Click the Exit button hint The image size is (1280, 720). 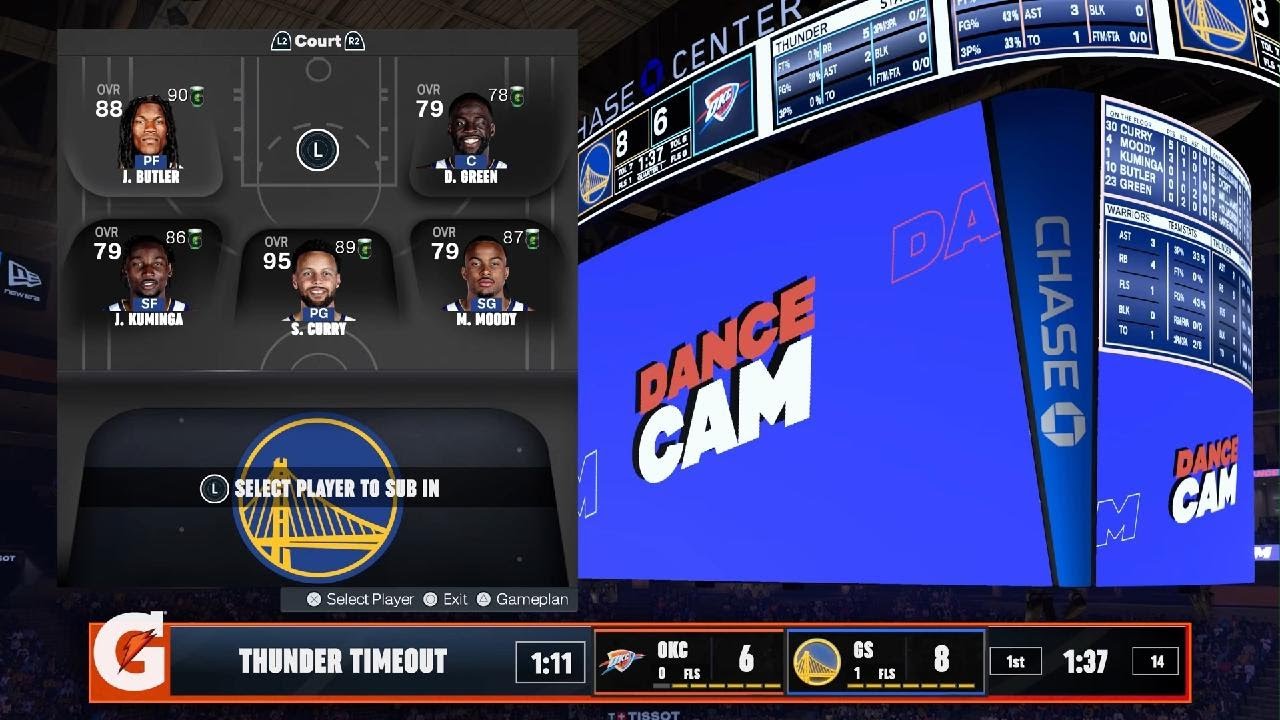pyautogui.click(x=445, y=599)
